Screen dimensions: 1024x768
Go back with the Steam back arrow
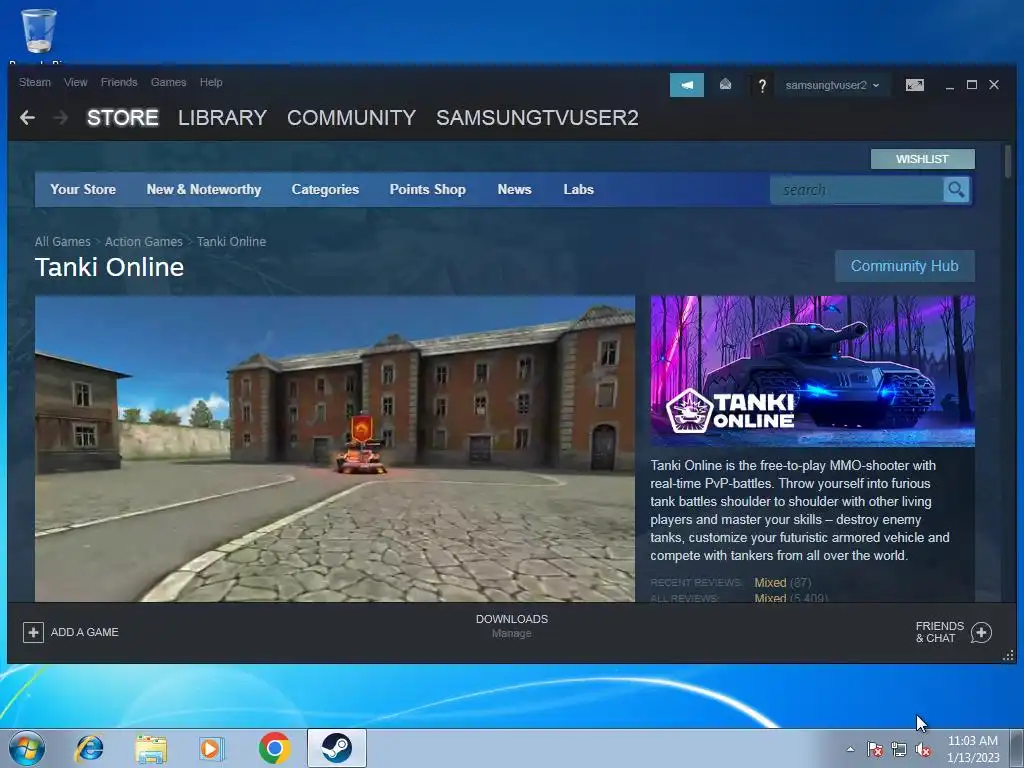[27, 118]
